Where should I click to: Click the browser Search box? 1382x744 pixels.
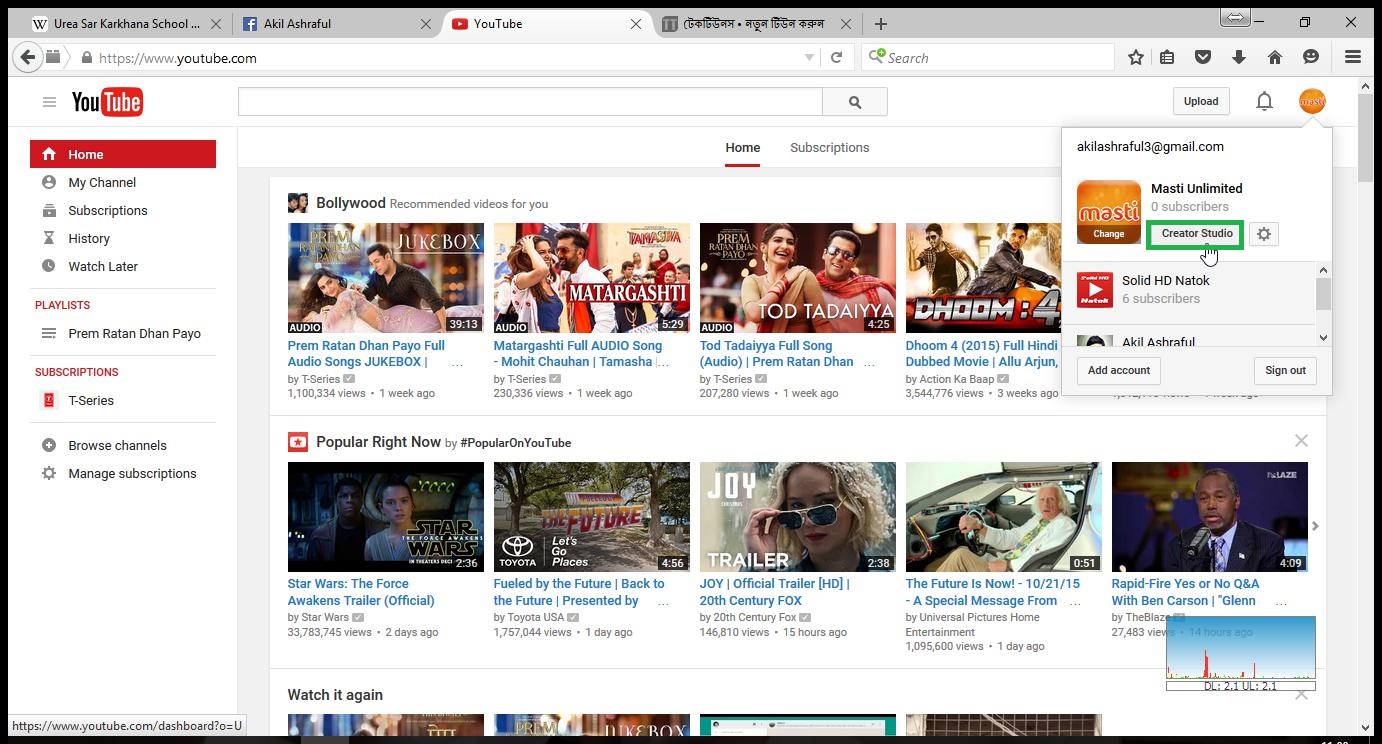click(x=988, y=58)
